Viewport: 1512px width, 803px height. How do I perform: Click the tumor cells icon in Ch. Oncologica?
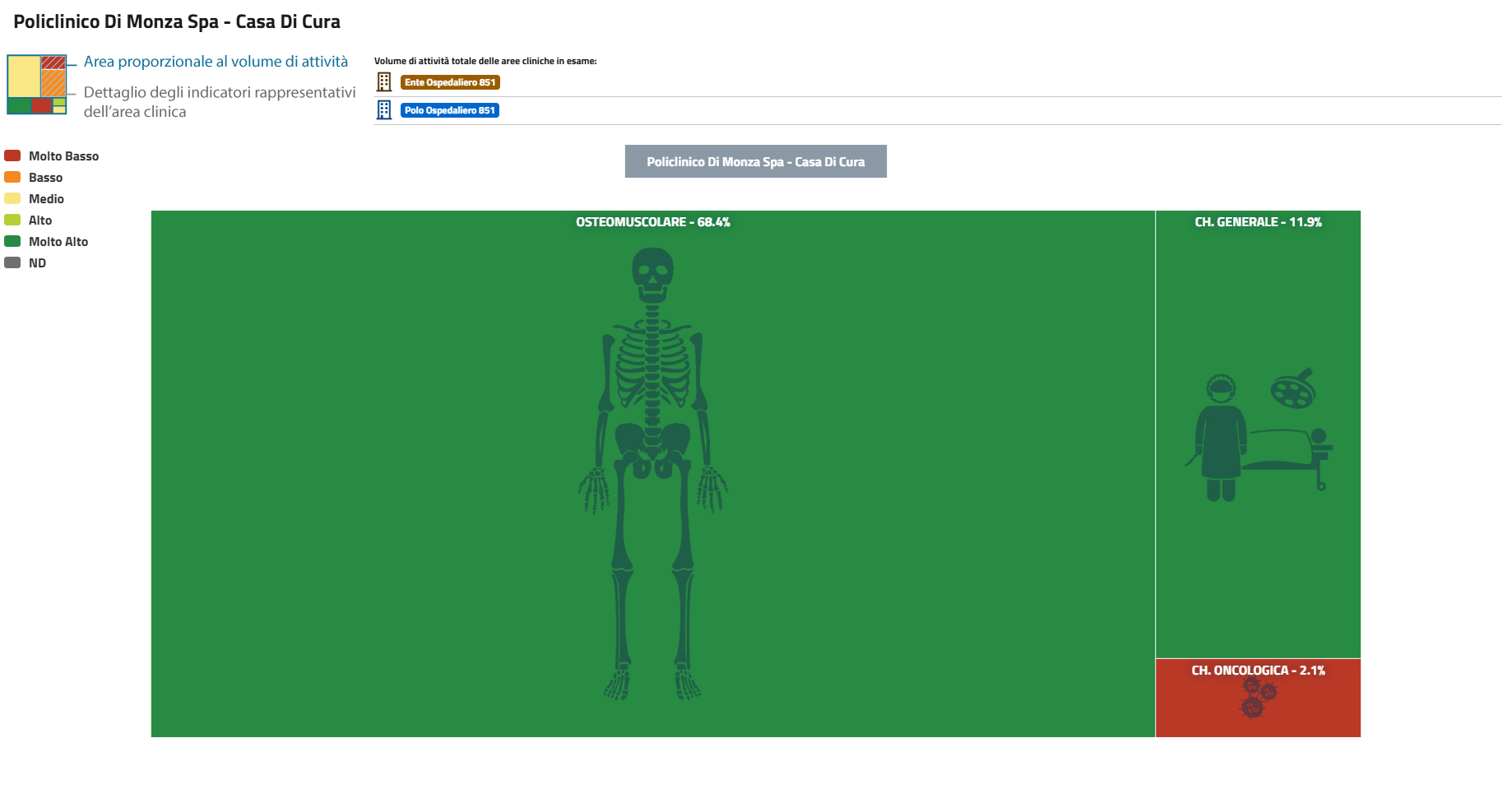(1257, 698)
